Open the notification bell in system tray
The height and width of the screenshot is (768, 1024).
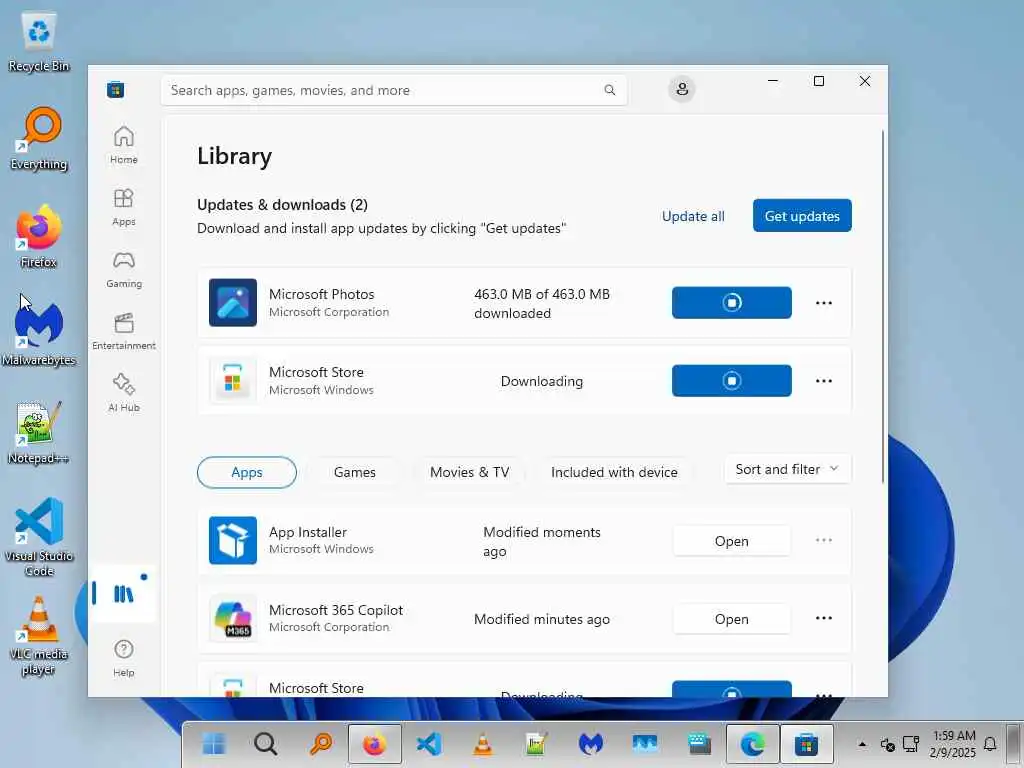tap(990, 744)
